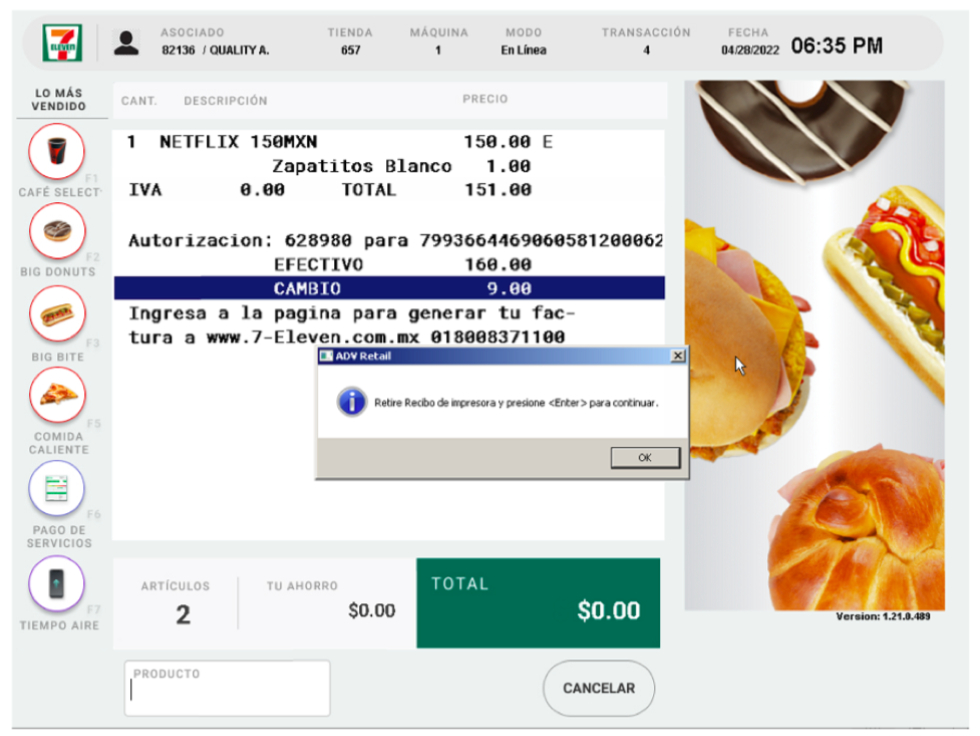This screenshot has width=980, height=736.
Task: Close the ADV Retail dialog window
Action: (677, 356)
